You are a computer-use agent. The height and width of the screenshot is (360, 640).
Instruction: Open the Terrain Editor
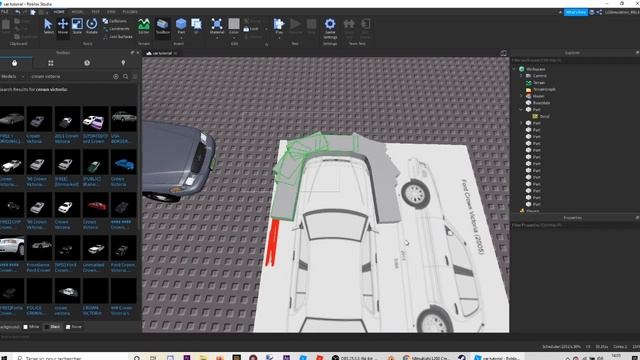coord(144,26)
